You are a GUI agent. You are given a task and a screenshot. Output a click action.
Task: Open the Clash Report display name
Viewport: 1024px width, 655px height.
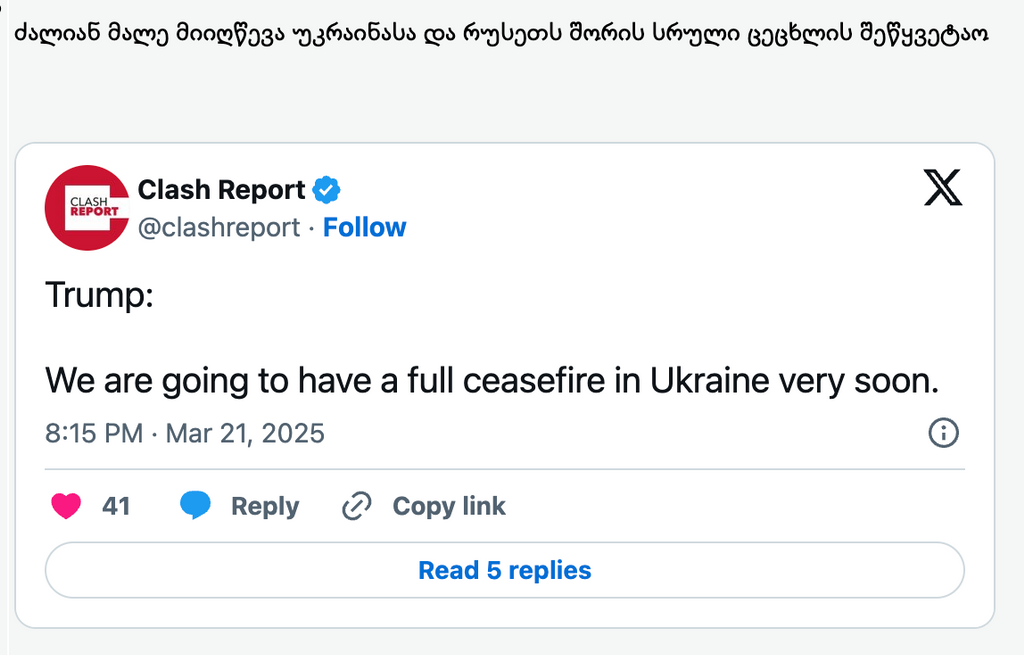[x=221, y=190]
